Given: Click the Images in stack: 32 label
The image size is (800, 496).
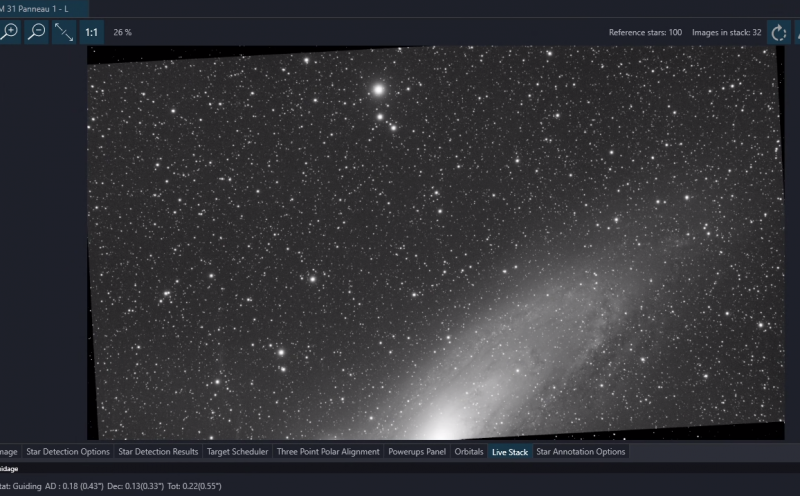Looking at the screenshot, I should click(x=727, y=32).
